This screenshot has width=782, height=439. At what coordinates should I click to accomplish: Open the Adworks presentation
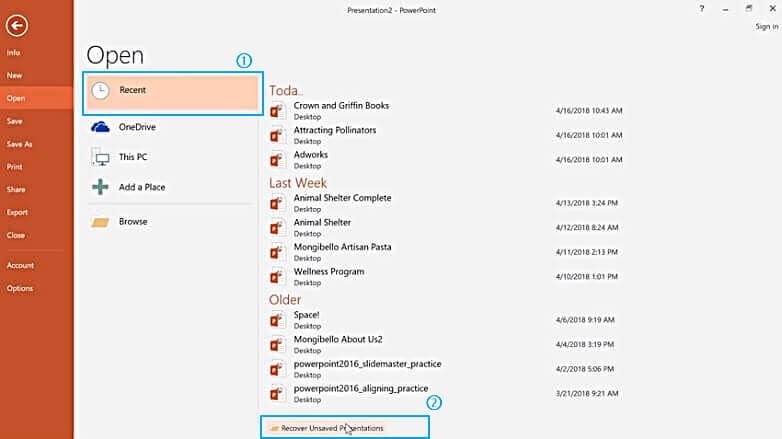(310, 155)
